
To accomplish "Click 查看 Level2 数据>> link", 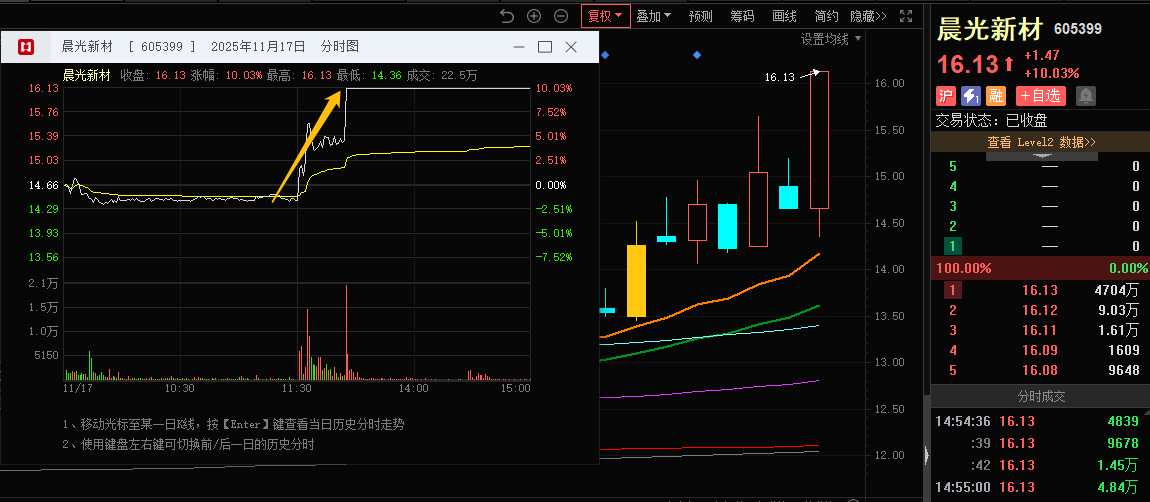I will (1040, 142).
